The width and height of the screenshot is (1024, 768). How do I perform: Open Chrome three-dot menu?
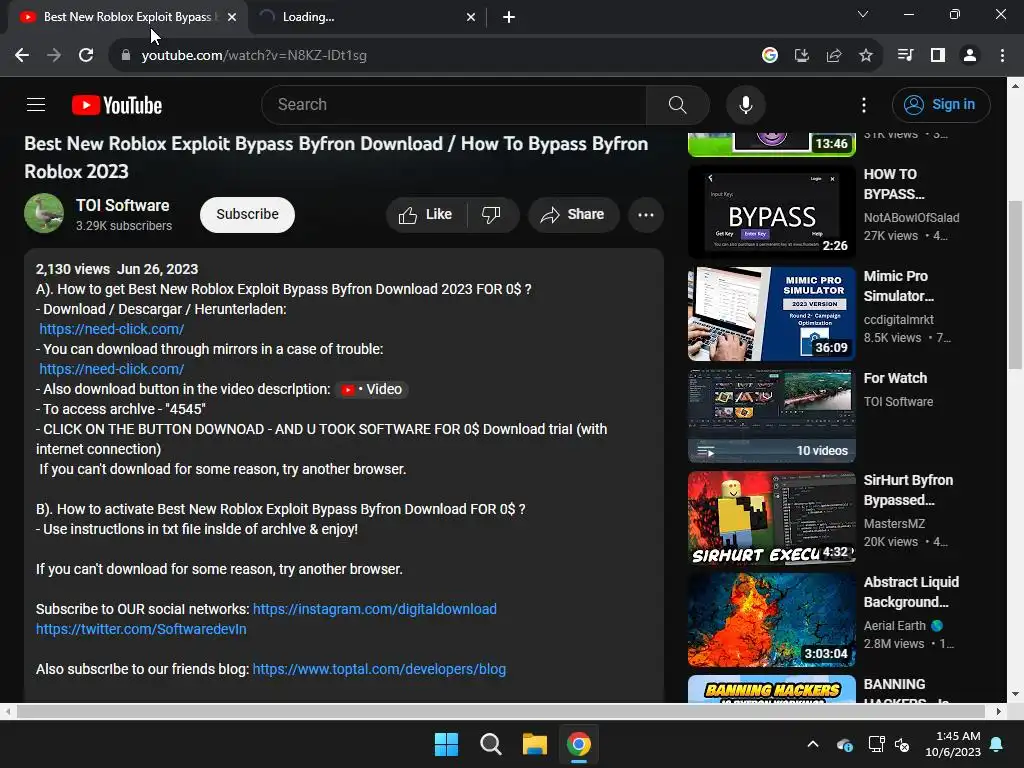(x=1002, y=56)
